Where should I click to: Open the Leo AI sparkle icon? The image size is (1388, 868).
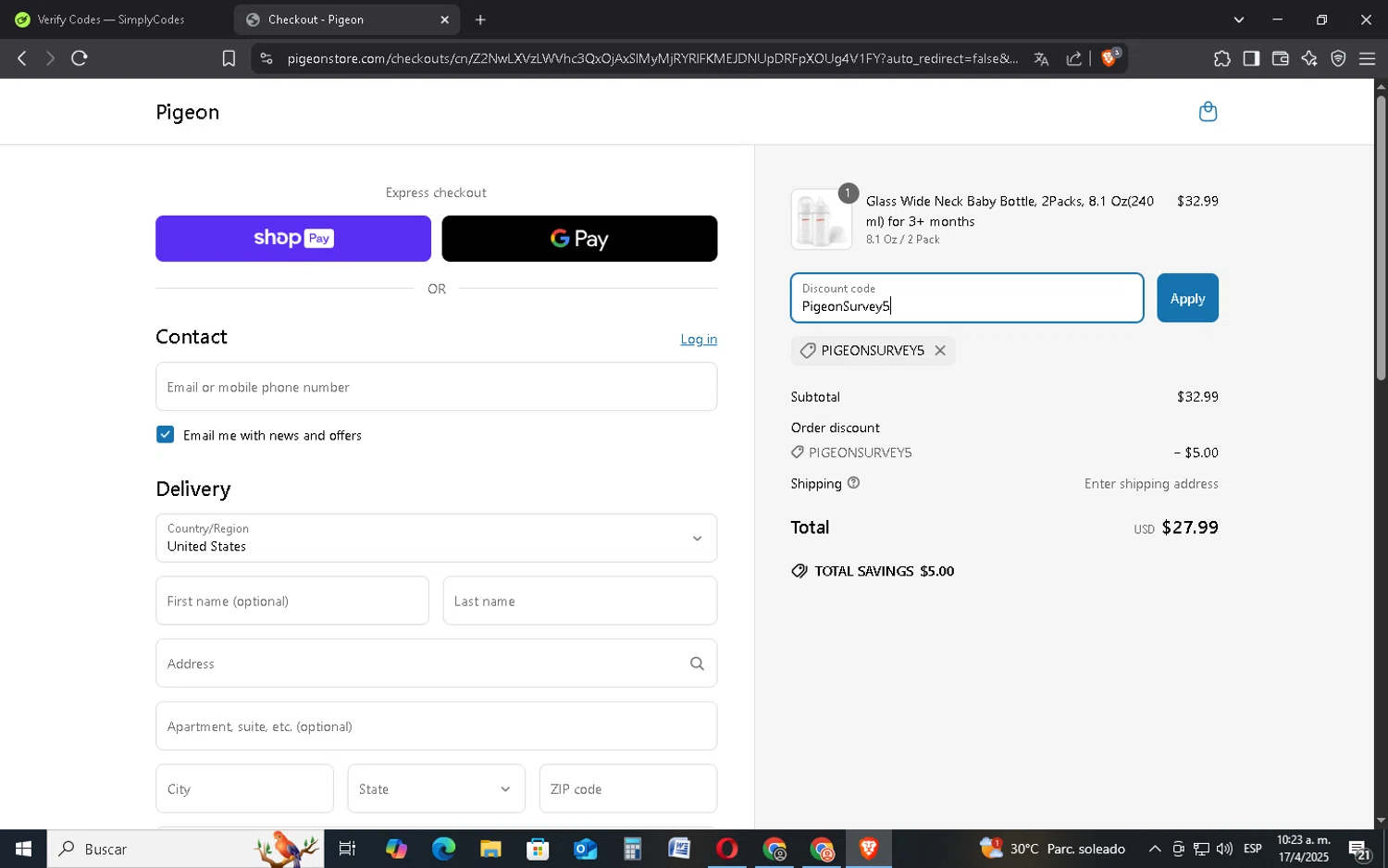click(1309, 58)
